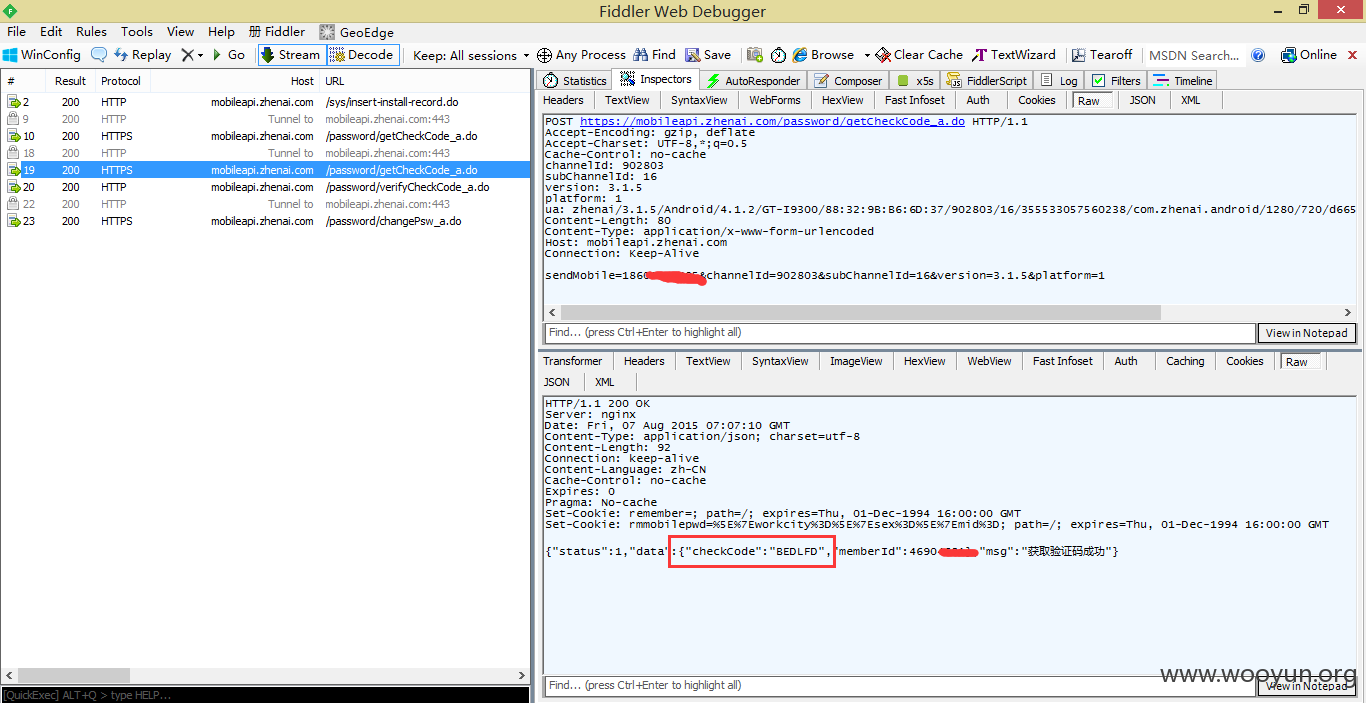Click the blue help question icon
Image resolution: width=1366 pixels, height=703 pixels.
coord(1259,55)
